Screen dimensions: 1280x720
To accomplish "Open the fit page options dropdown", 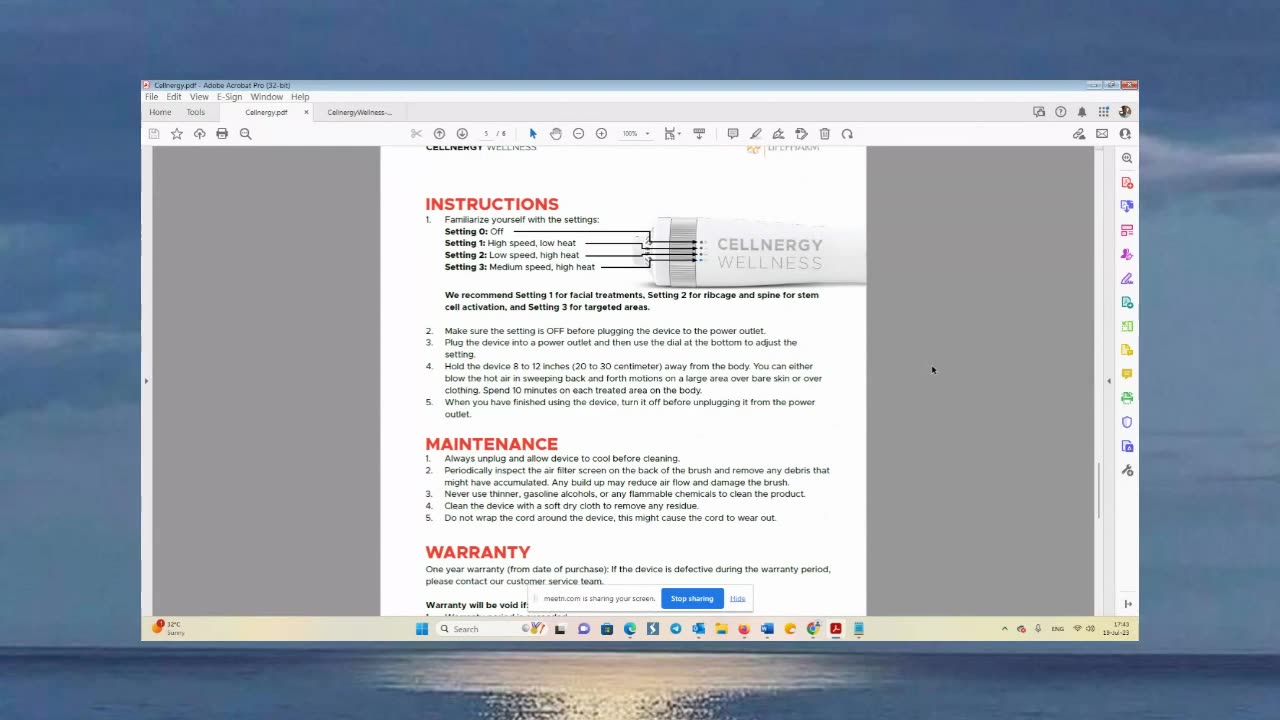I will [673, 134].
